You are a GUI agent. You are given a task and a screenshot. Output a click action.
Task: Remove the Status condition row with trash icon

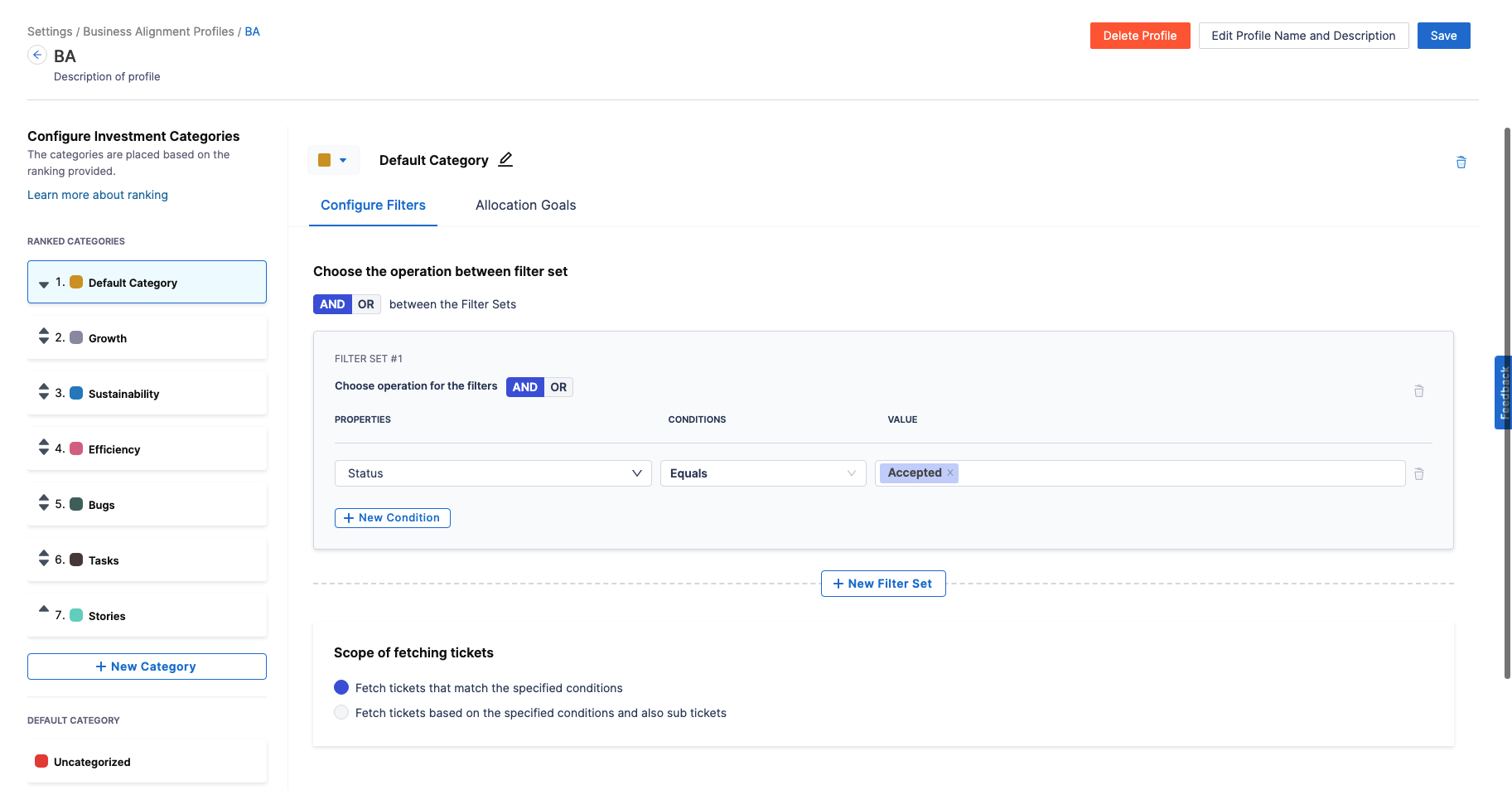coord(1418,474)
